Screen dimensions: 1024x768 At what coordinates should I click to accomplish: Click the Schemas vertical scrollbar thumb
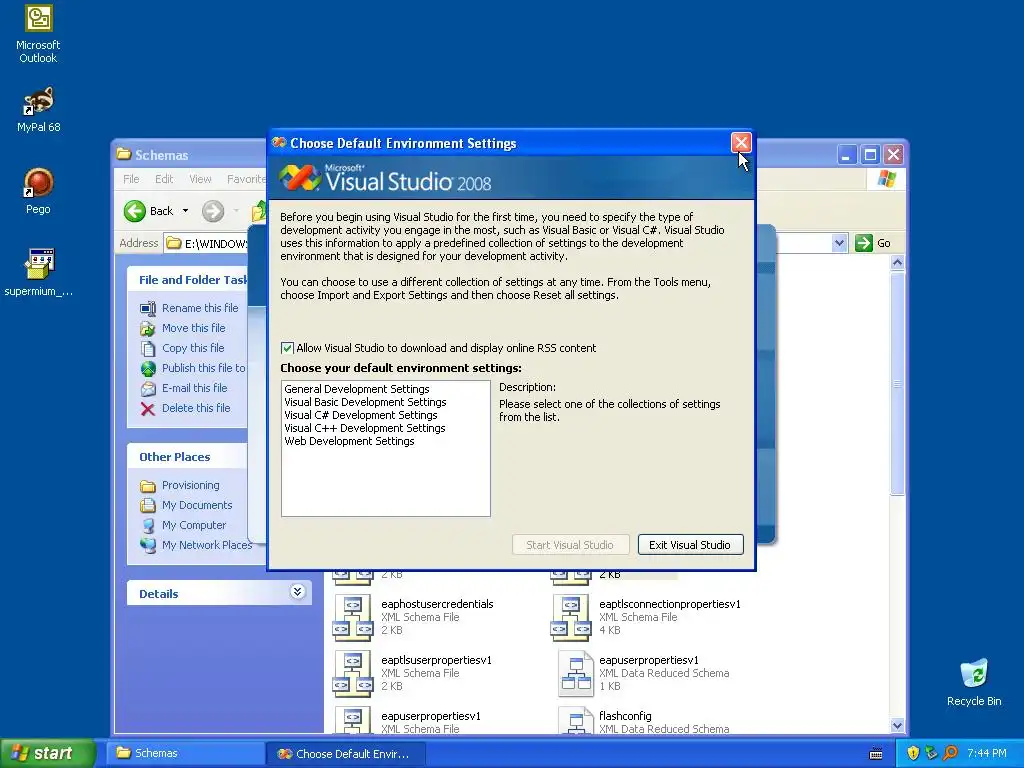pyautogui.click(x=897, y=383)
